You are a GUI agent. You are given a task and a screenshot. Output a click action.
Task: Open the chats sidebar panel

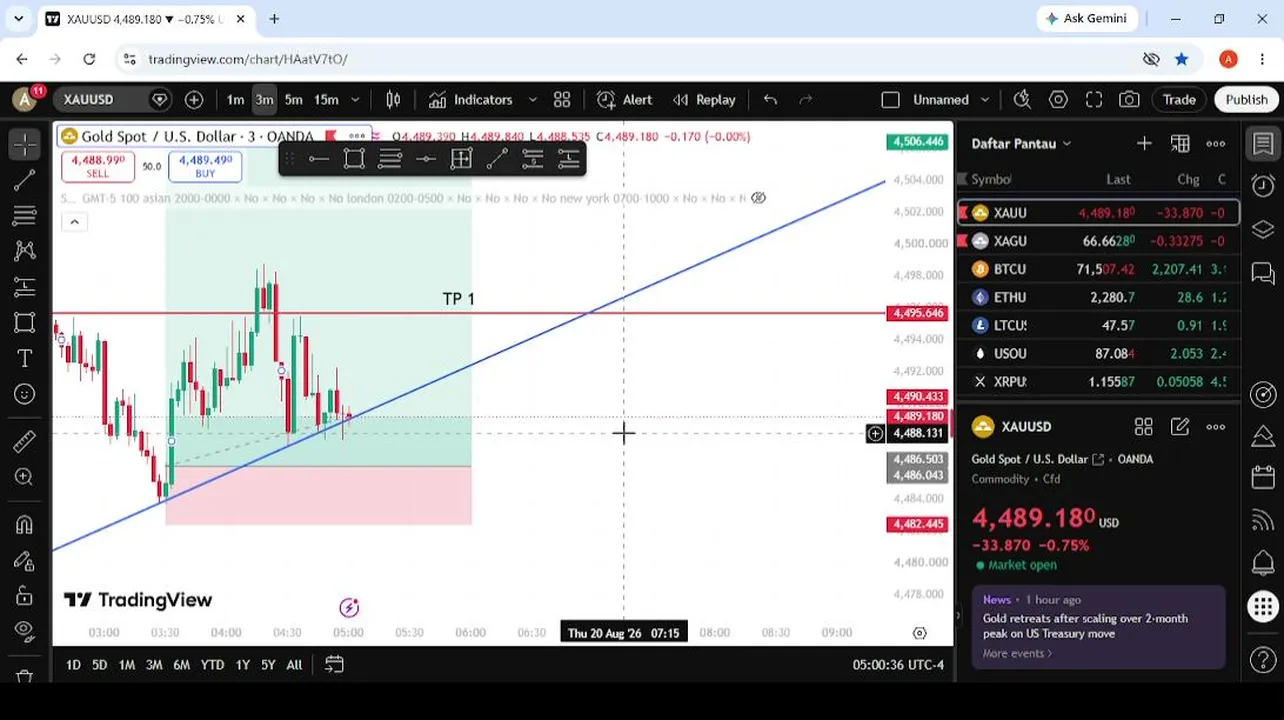point(1263,273)
